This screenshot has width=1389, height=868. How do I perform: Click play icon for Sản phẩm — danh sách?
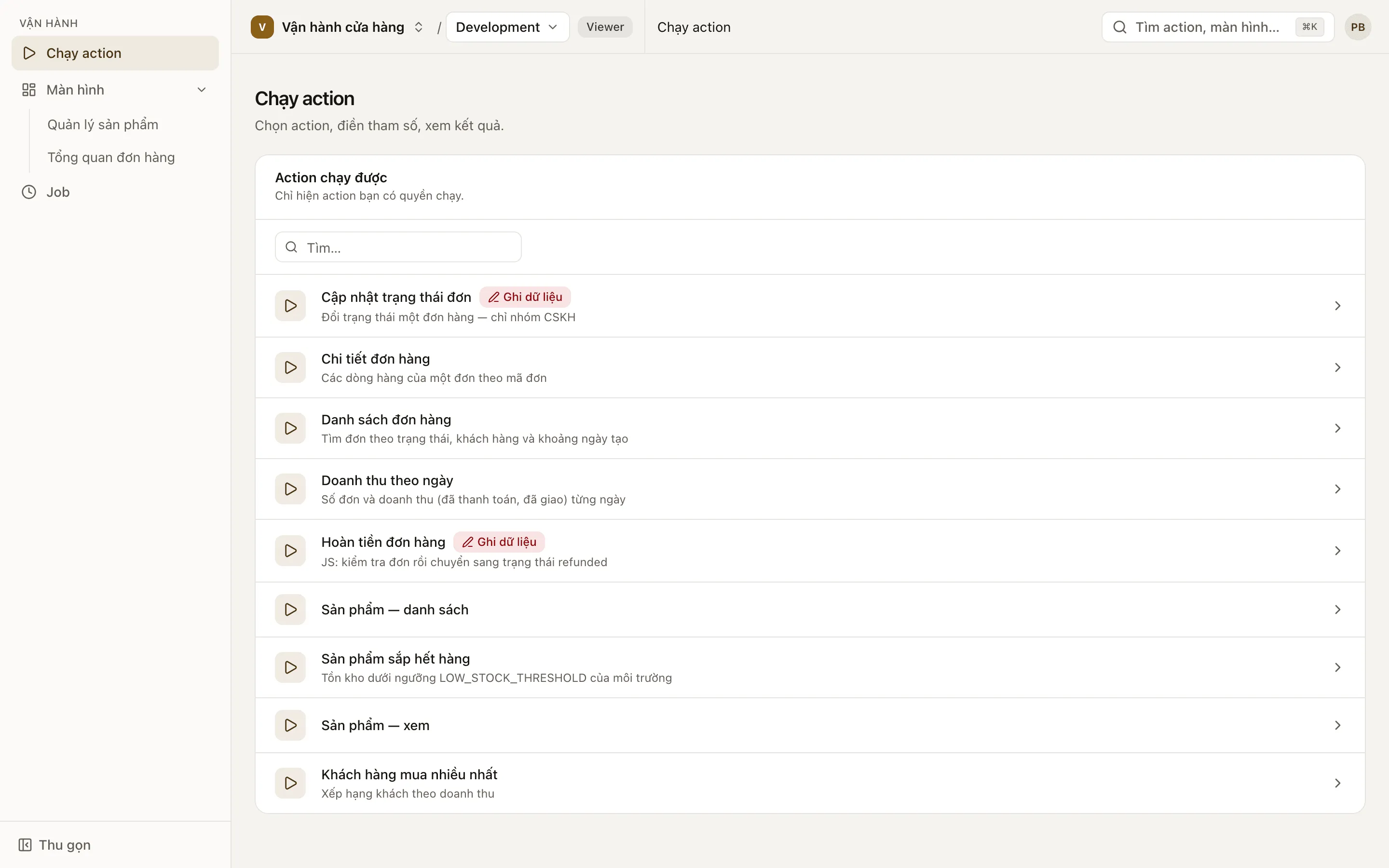tap(290, 610)
